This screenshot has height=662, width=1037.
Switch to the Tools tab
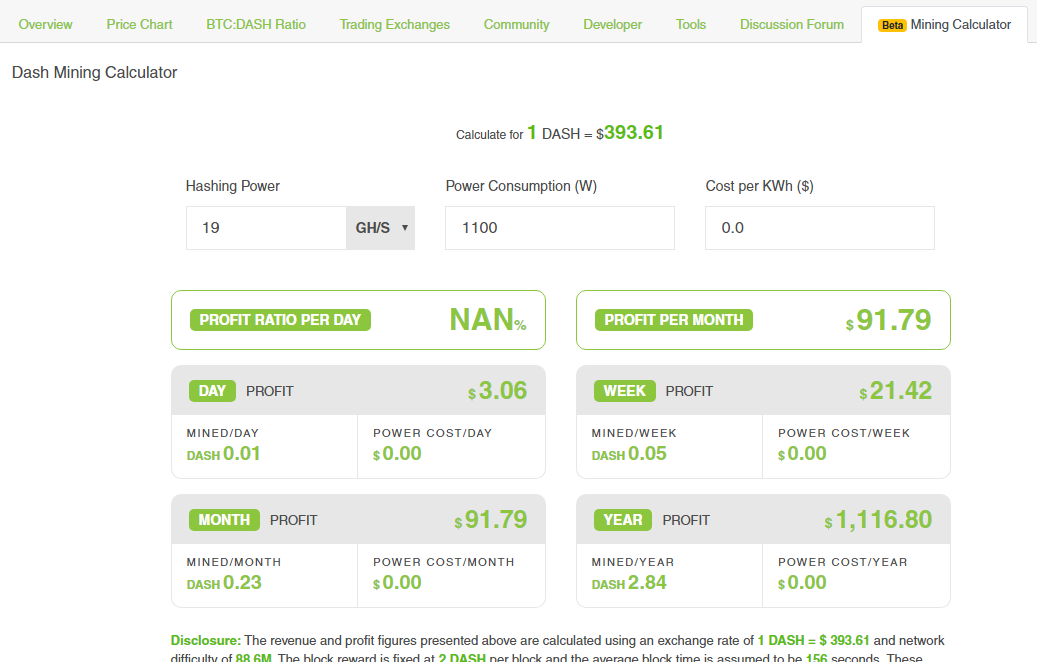[x=691, y=24]
